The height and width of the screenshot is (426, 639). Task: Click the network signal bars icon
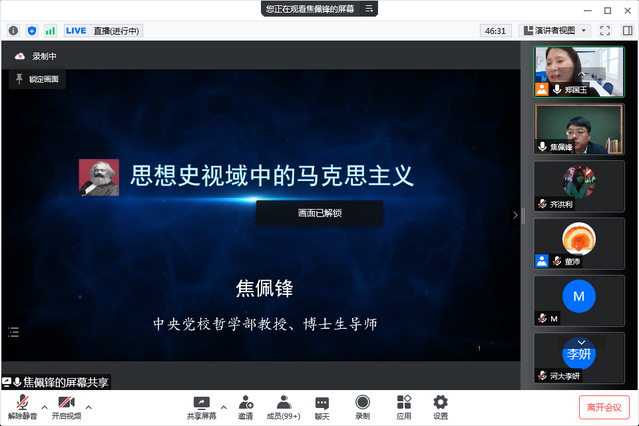coord(50,31)
